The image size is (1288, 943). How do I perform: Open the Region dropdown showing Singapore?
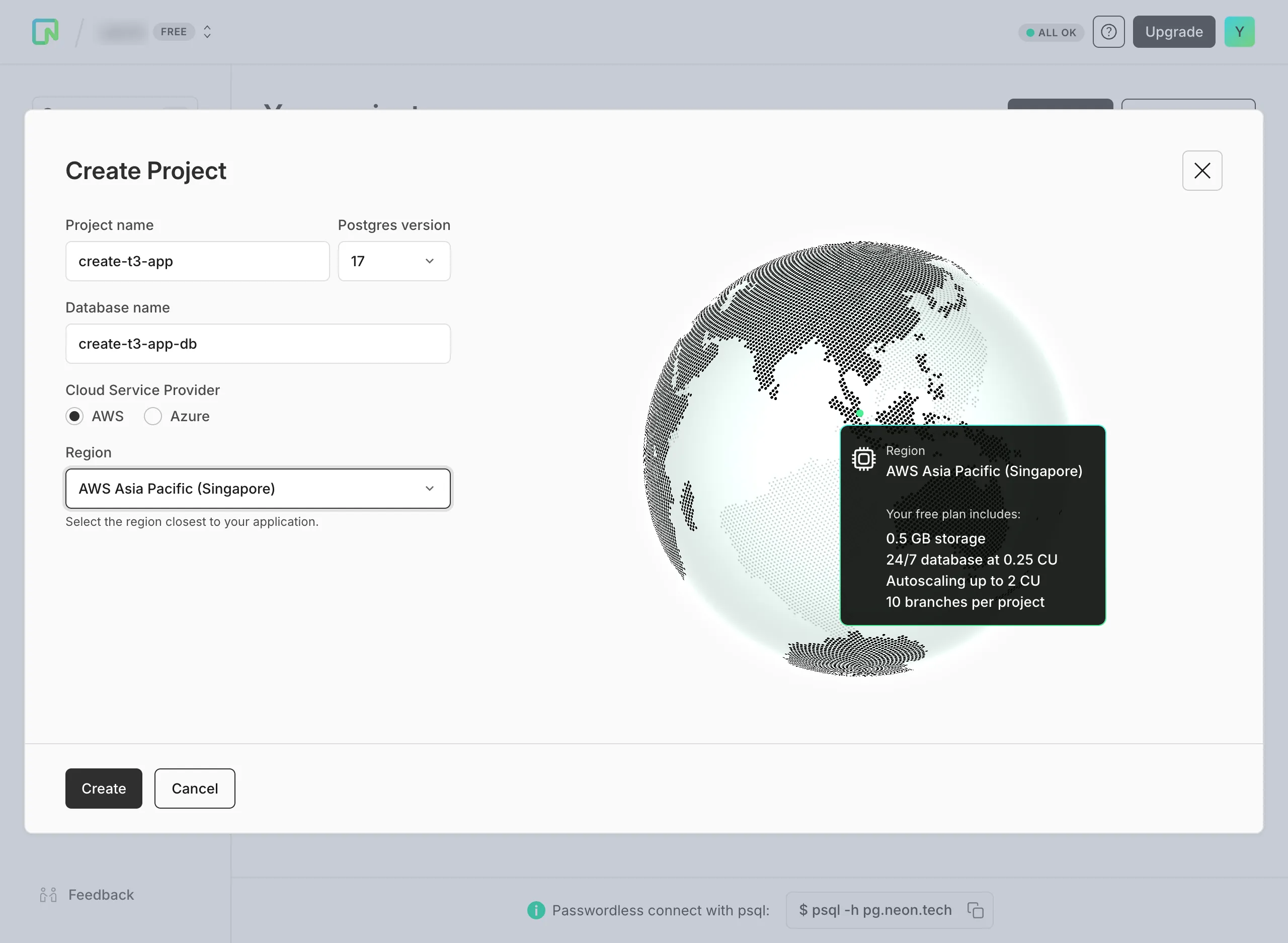pyautogui.click(x=258, y=489)
